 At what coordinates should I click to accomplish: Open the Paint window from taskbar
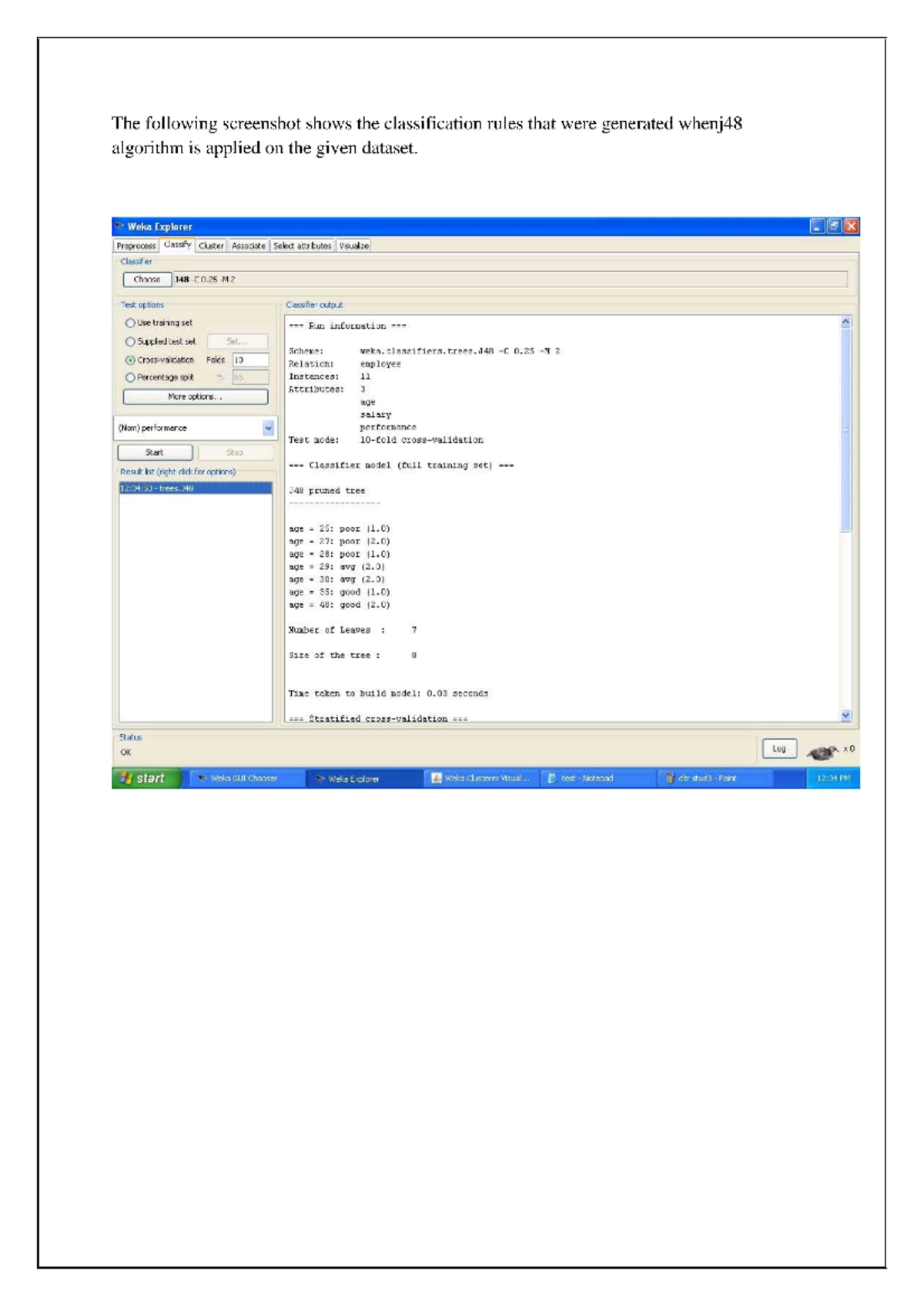[x=701, y=778]
